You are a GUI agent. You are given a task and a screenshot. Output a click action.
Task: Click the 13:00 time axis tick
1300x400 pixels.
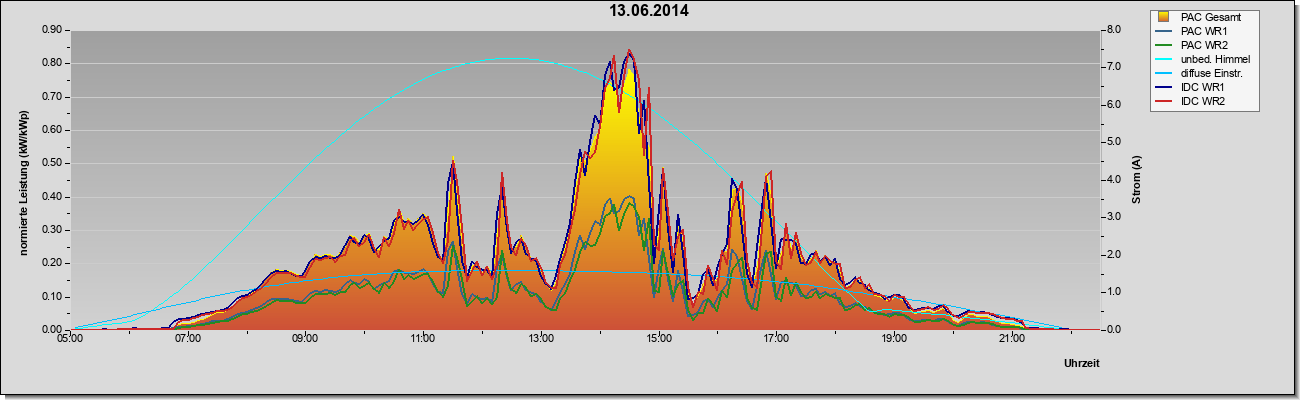540,340
